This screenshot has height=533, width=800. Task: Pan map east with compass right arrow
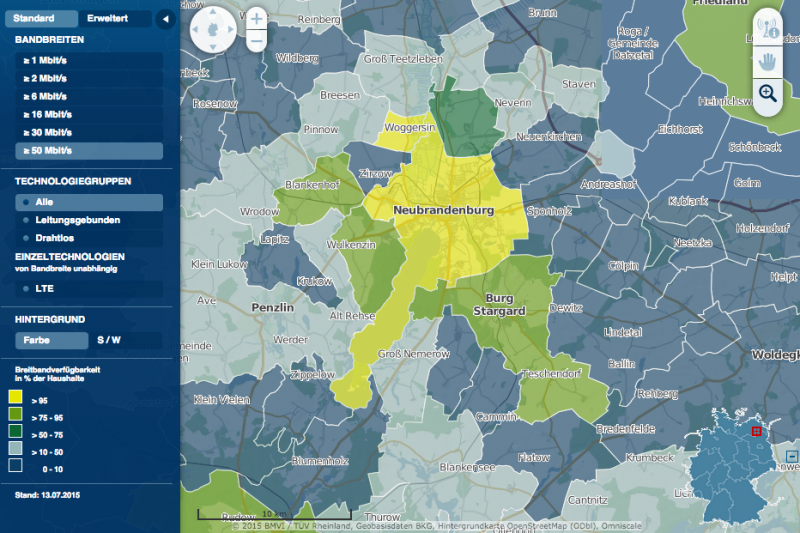(x=232, y=31)
